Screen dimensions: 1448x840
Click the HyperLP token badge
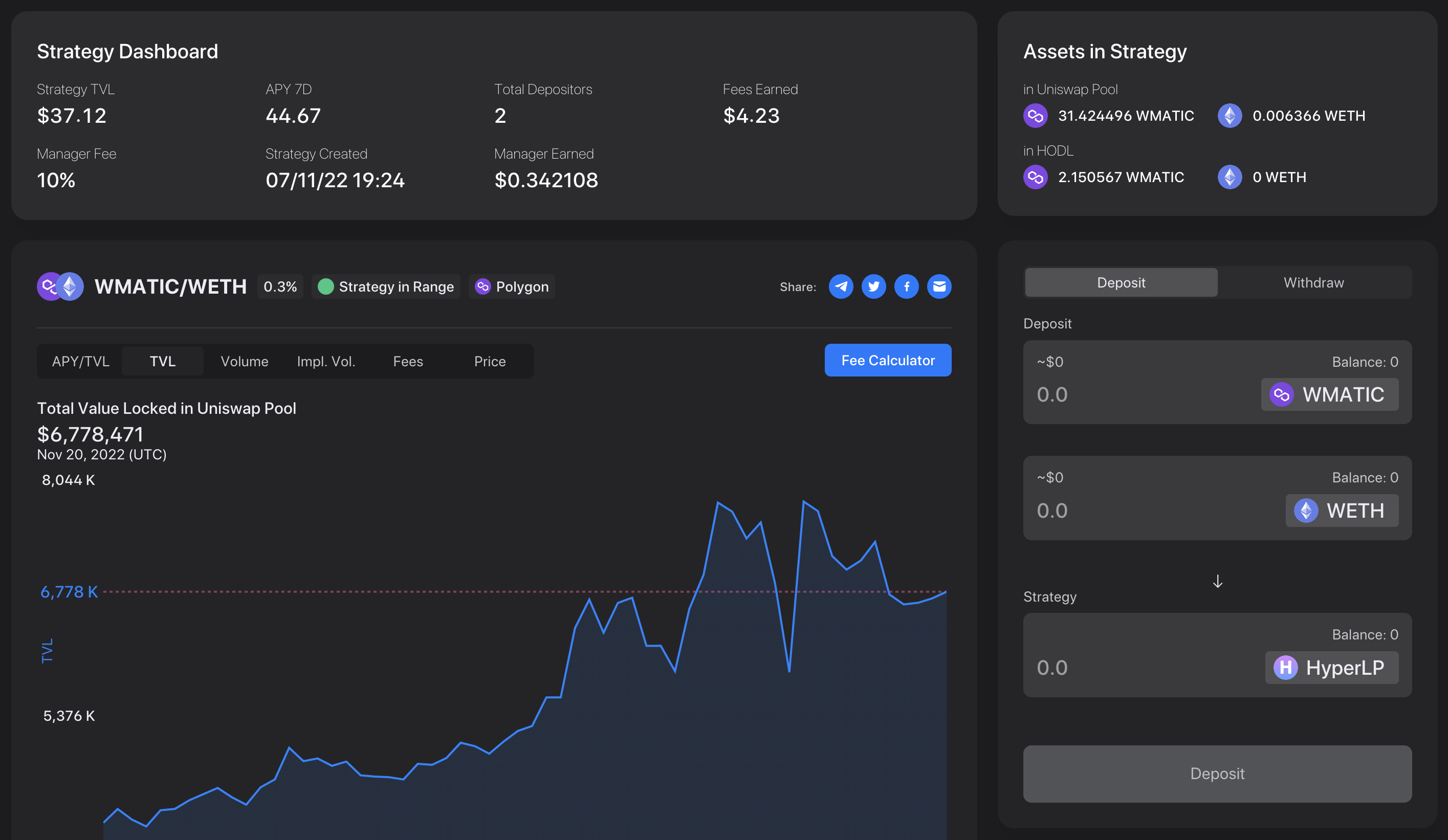(x=1331, y=667)
